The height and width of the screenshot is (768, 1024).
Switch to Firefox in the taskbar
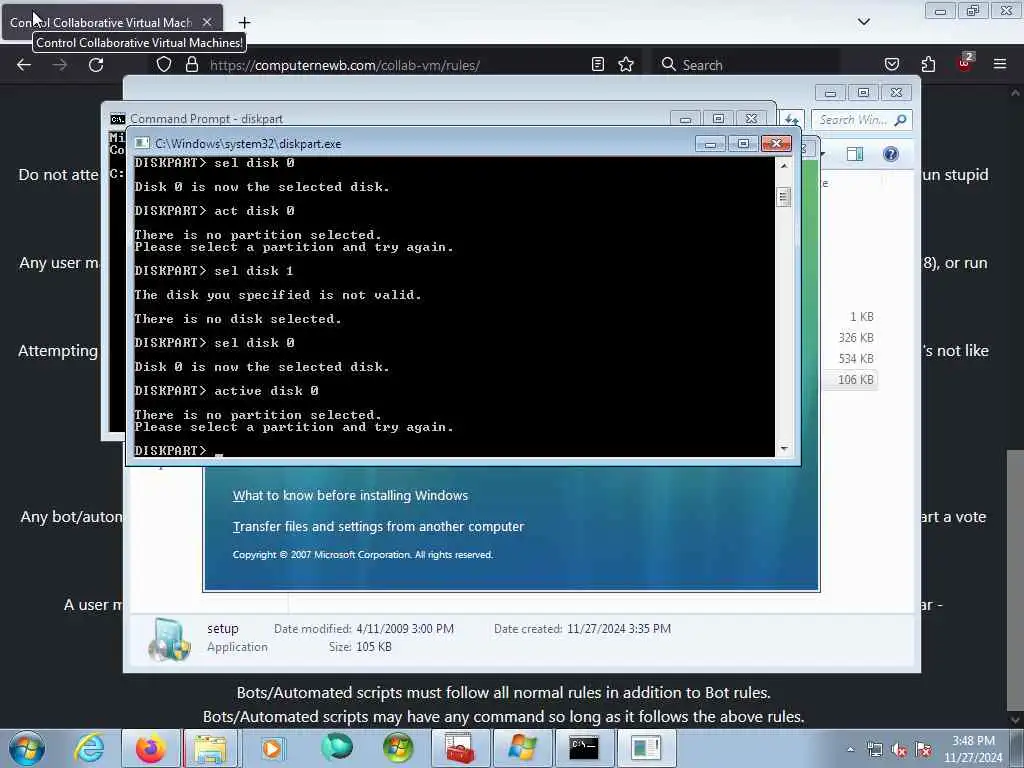pyautogui.click(x=151, y=748)
